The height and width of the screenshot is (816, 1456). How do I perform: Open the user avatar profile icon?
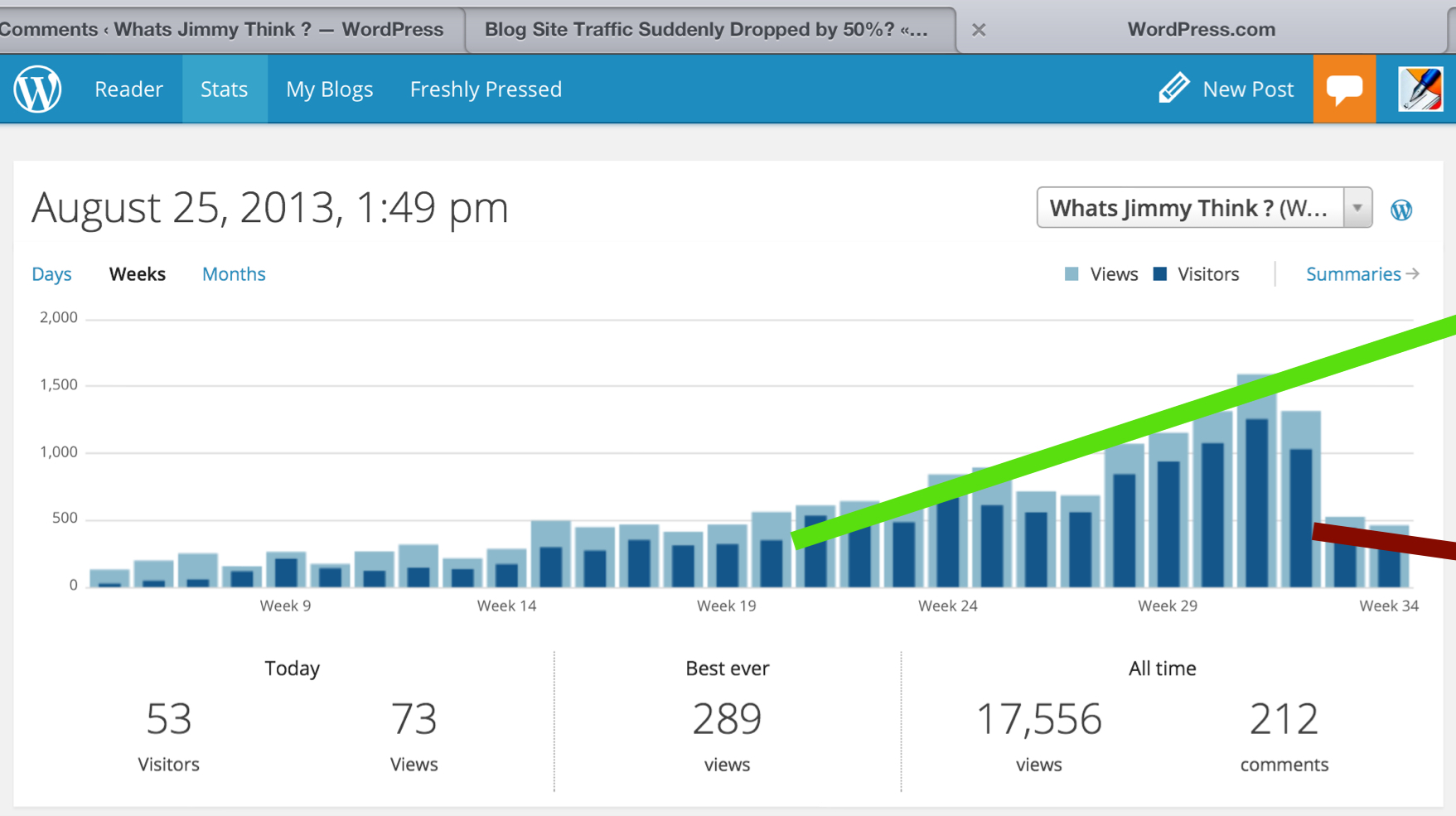coord(1420,89)
